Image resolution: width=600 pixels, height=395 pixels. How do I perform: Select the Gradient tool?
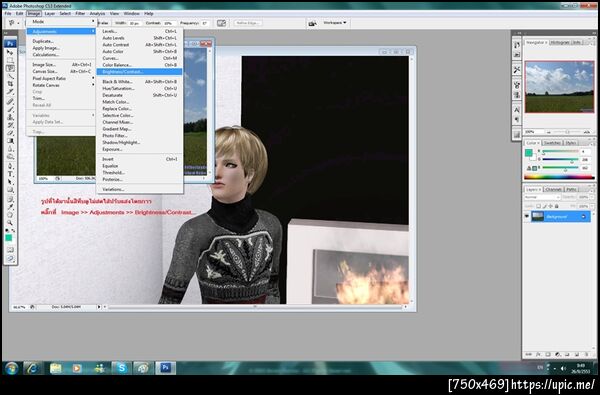pos(10,141)
